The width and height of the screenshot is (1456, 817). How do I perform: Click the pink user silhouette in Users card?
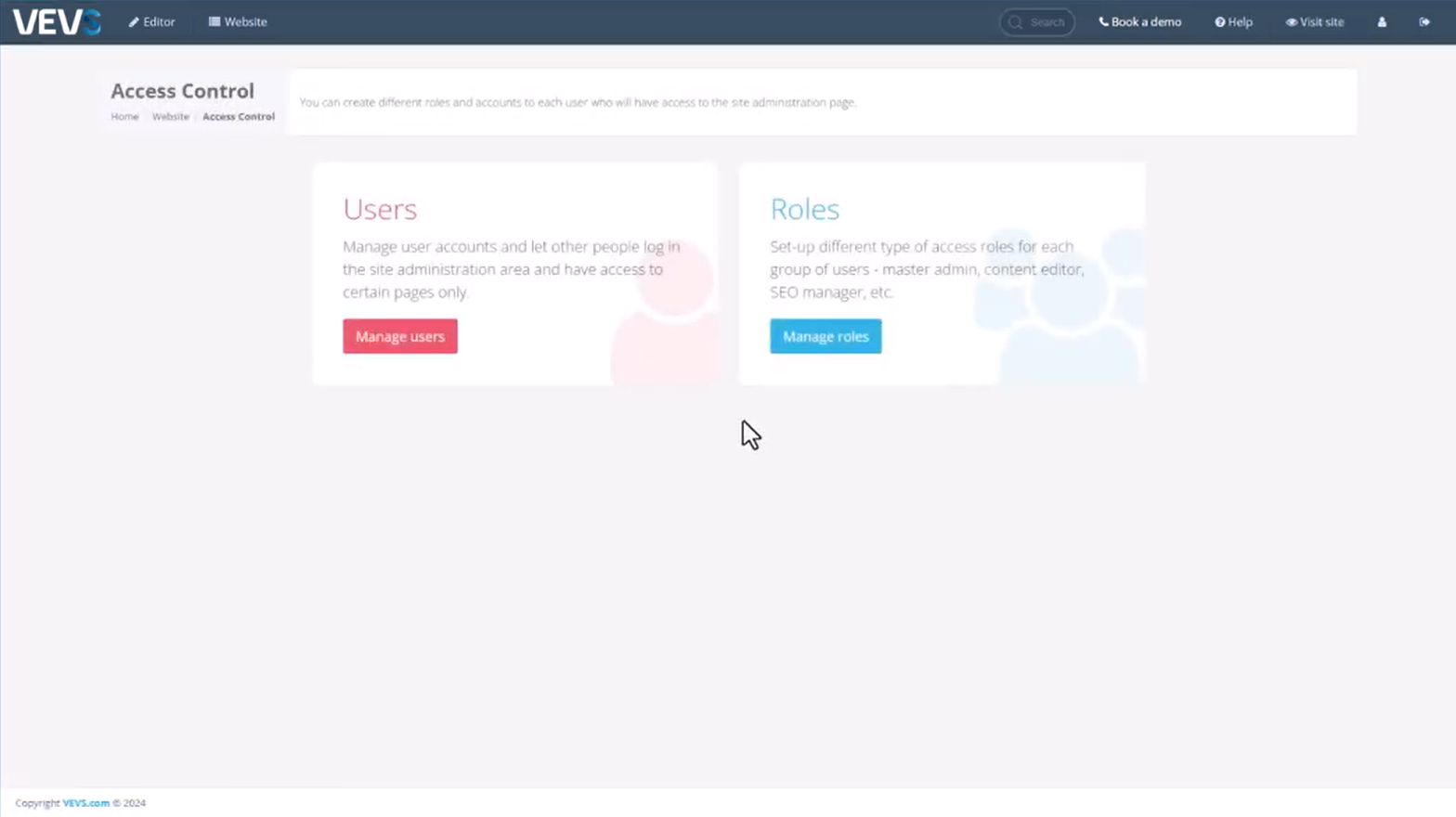[667, 325]
